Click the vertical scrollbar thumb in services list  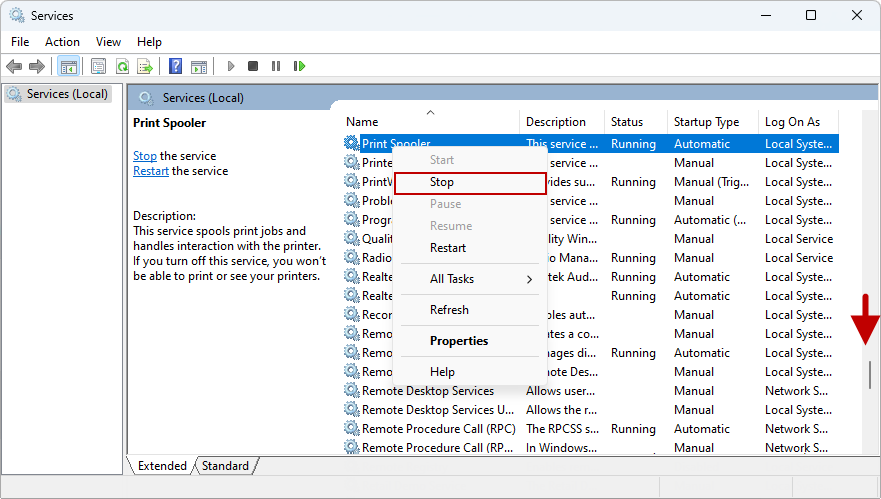pyautogui.click(x=870, y=374)
